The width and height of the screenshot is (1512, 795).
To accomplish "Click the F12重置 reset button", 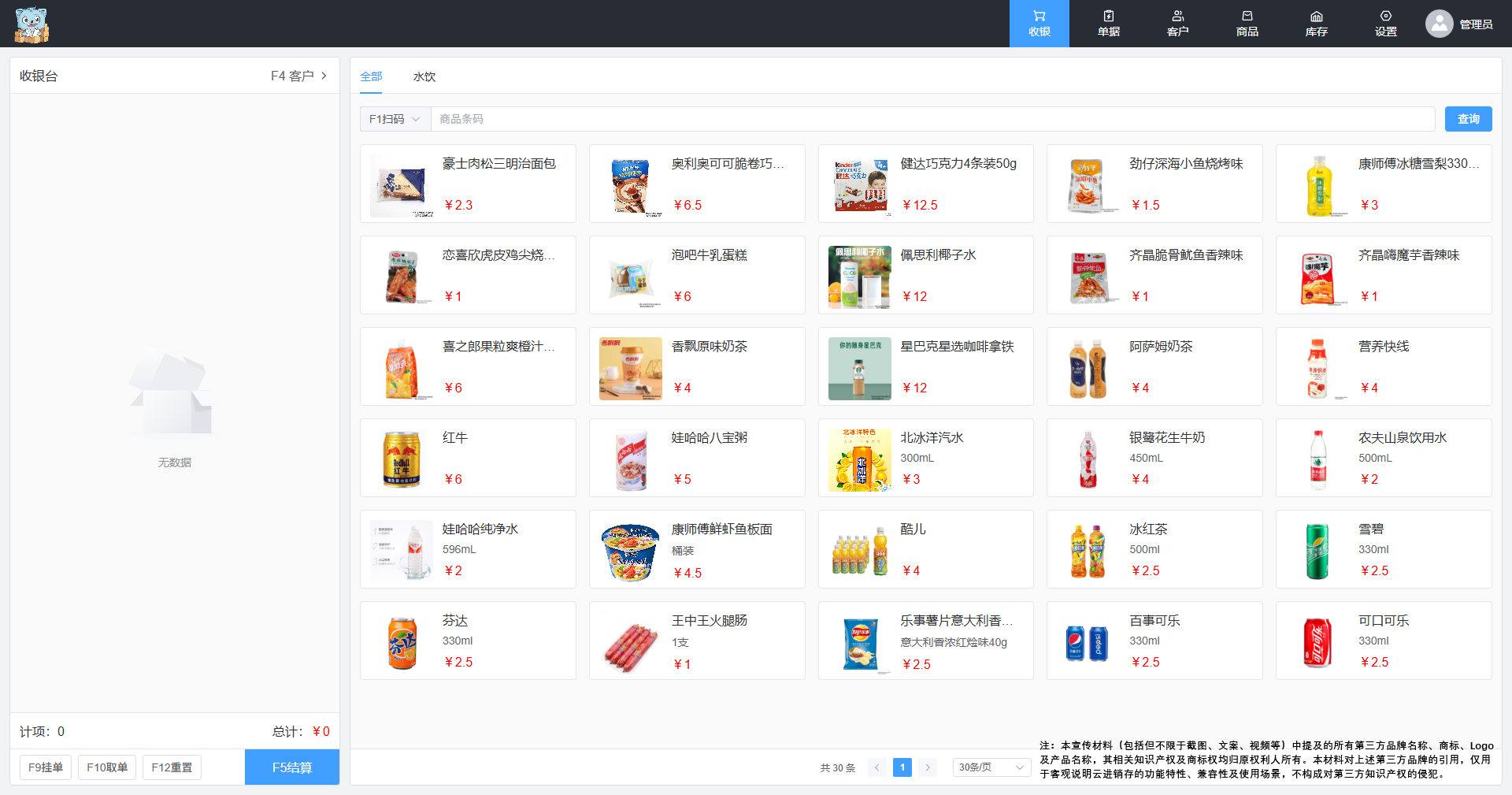I will (x=172, y=767).
